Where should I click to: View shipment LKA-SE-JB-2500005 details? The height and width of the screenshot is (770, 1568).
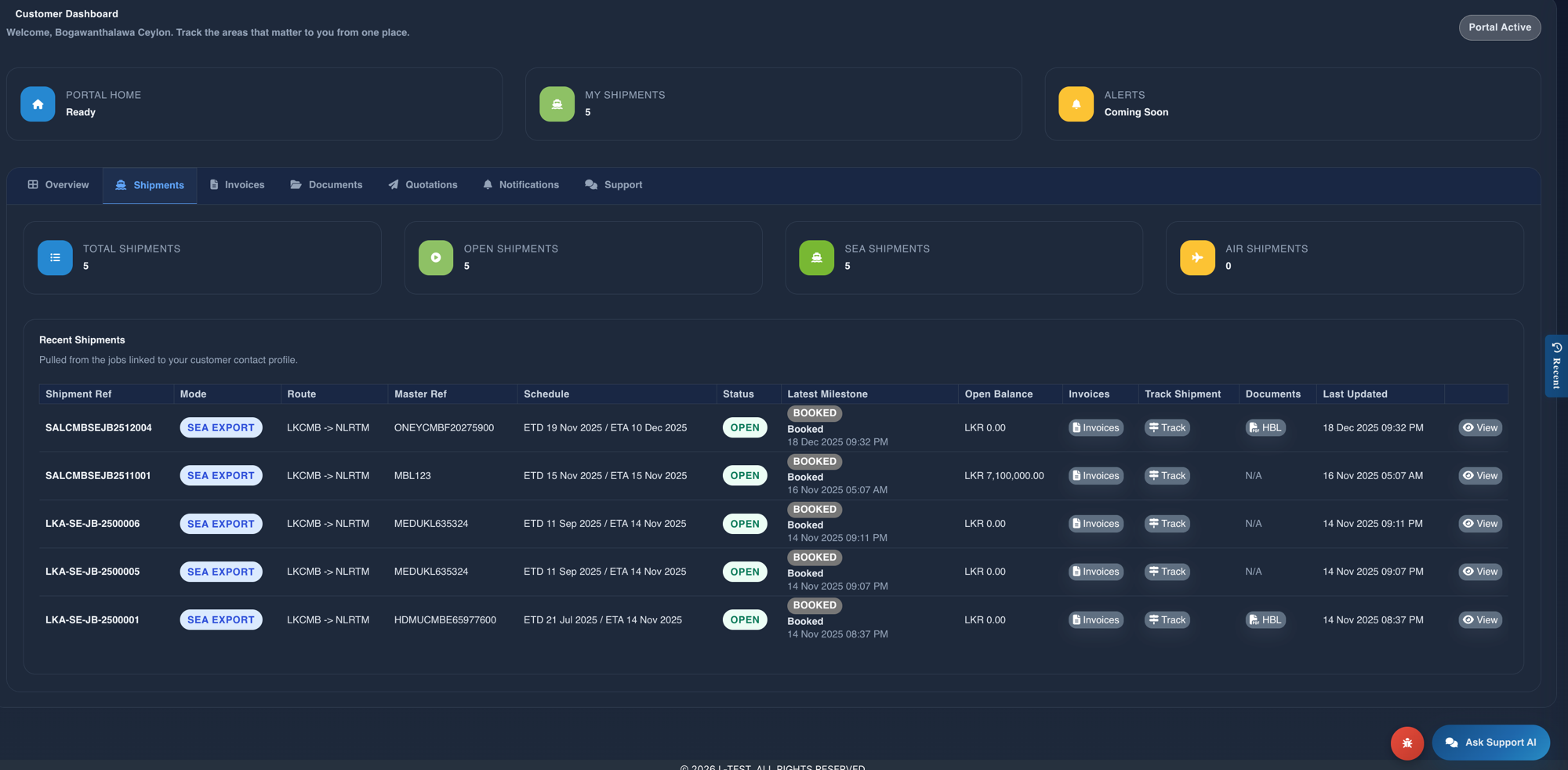pyautogui.click(x=1480, y=572)
